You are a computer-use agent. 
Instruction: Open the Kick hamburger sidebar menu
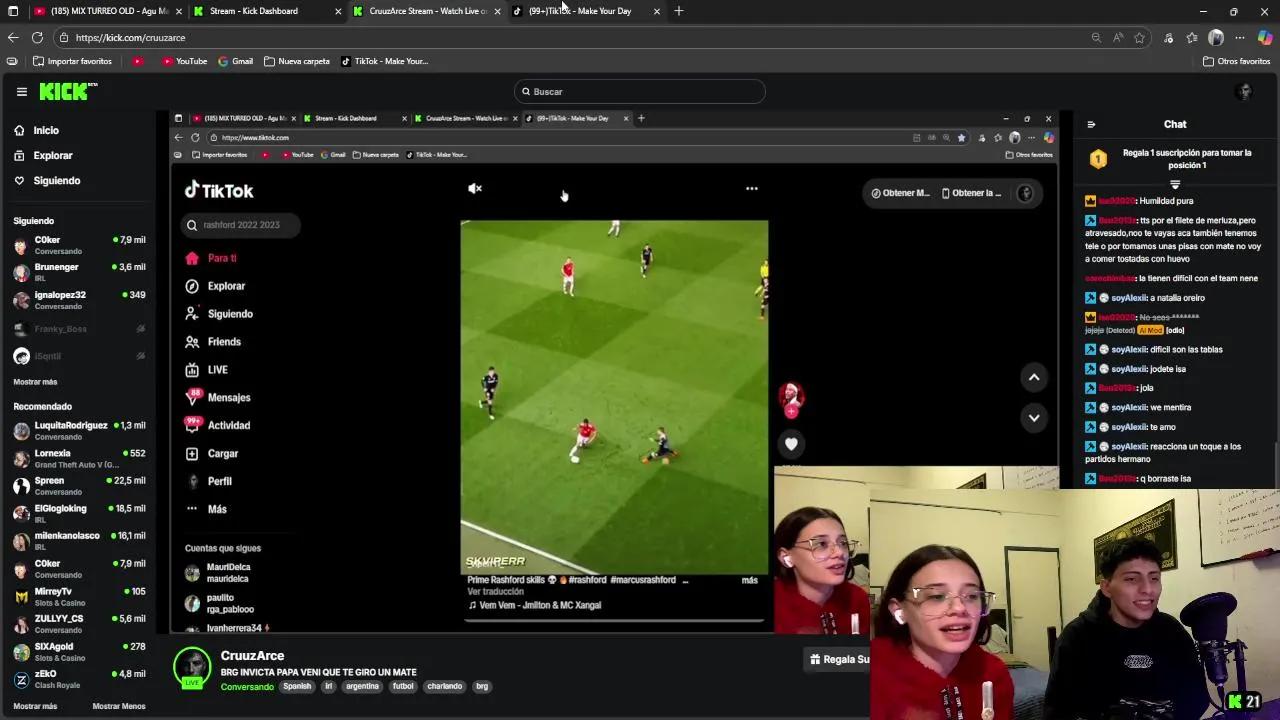click(x=21, y=91)
